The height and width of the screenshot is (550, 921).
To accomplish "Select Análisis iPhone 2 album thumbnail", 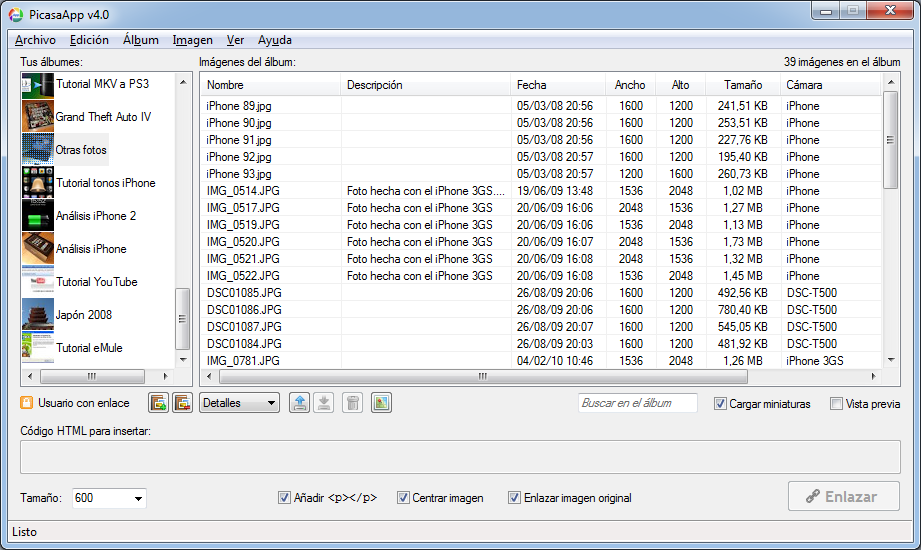I will click(38, 215).
